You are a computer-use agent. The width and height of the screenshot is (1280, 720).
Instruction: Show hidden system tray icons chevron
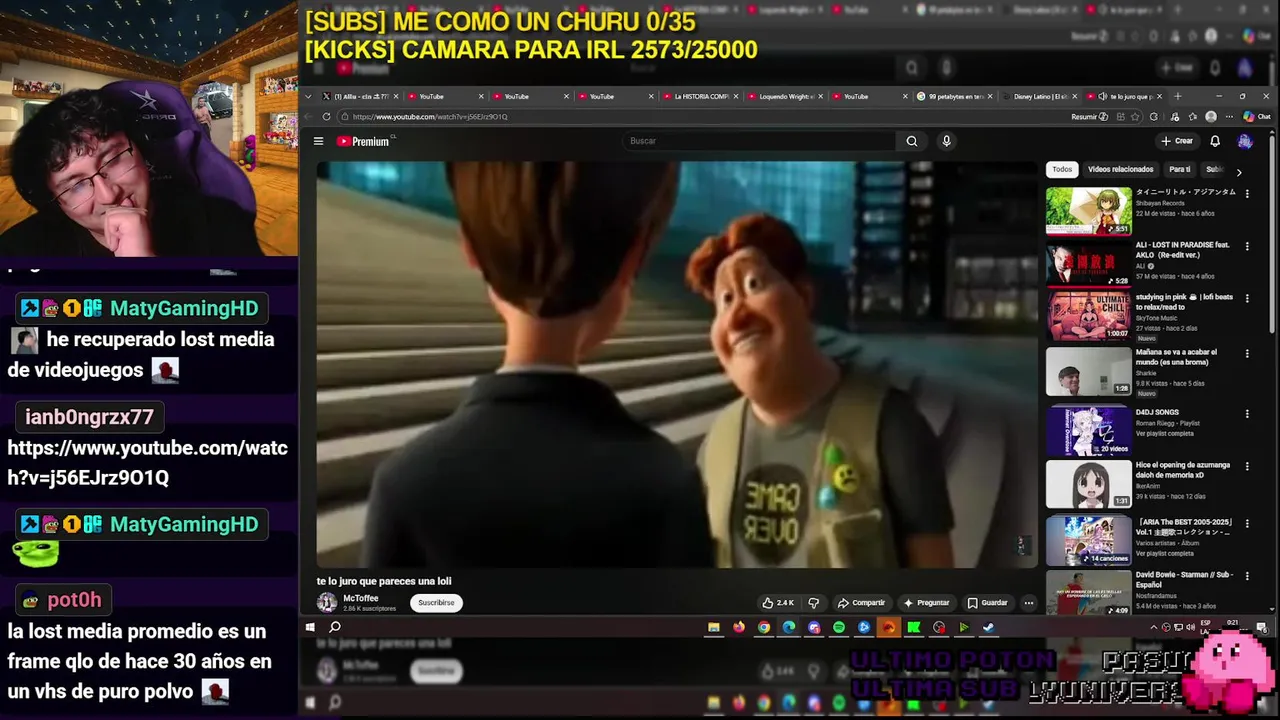point(1154,627)
